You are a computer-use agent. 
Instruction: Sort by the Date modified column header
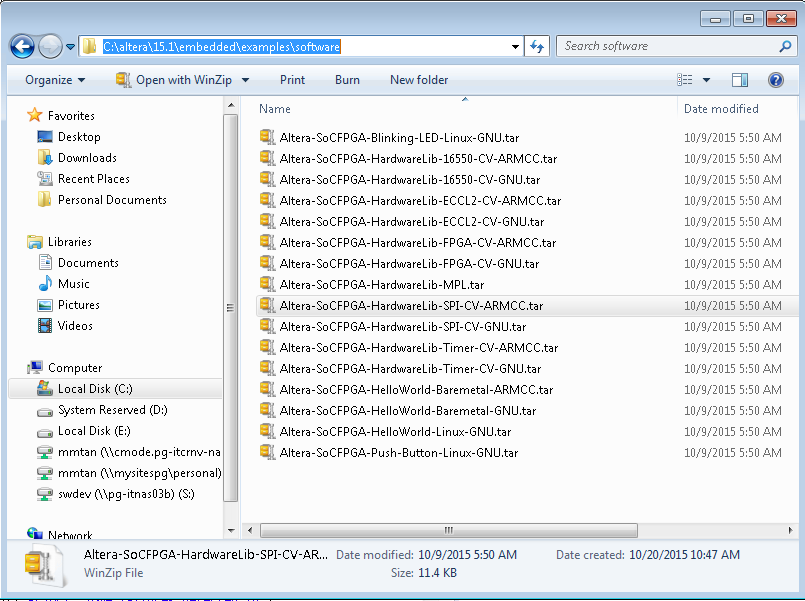pos(721,109)
